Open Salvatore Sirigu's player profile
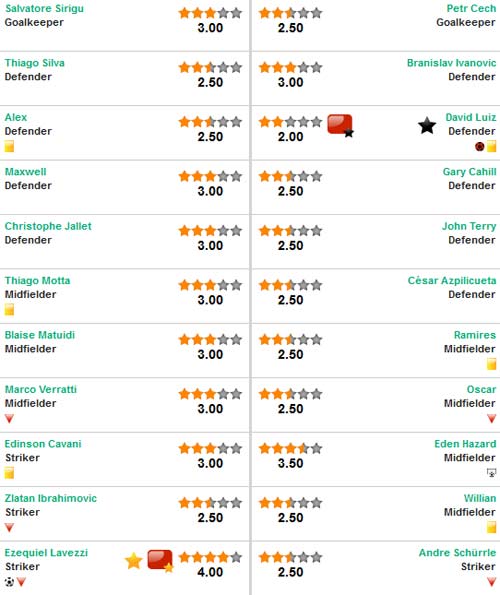 point(44,8)
